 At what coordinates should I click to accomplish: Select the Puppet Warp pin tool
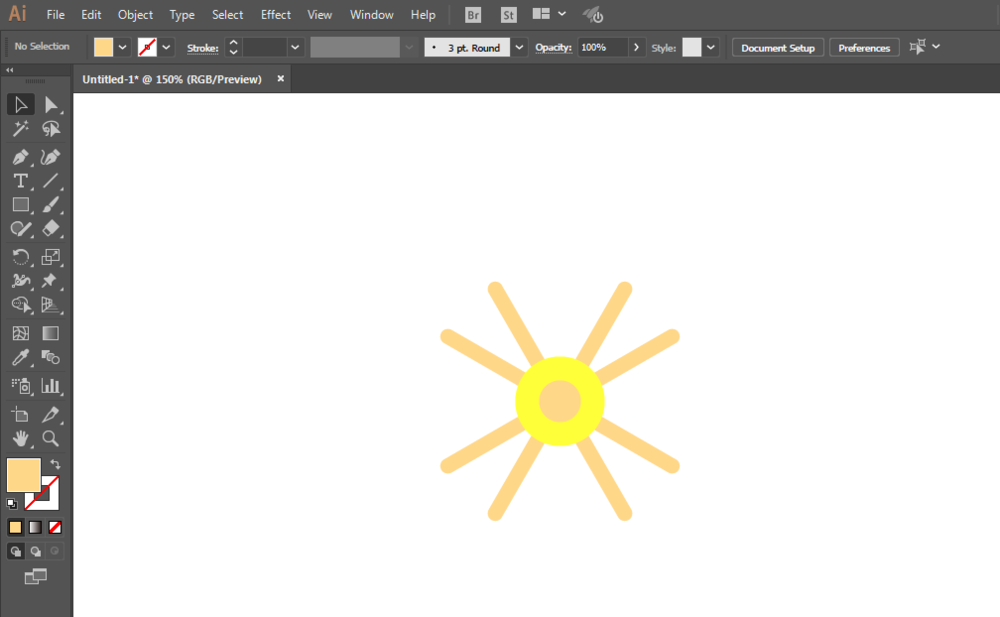point(50,281)
